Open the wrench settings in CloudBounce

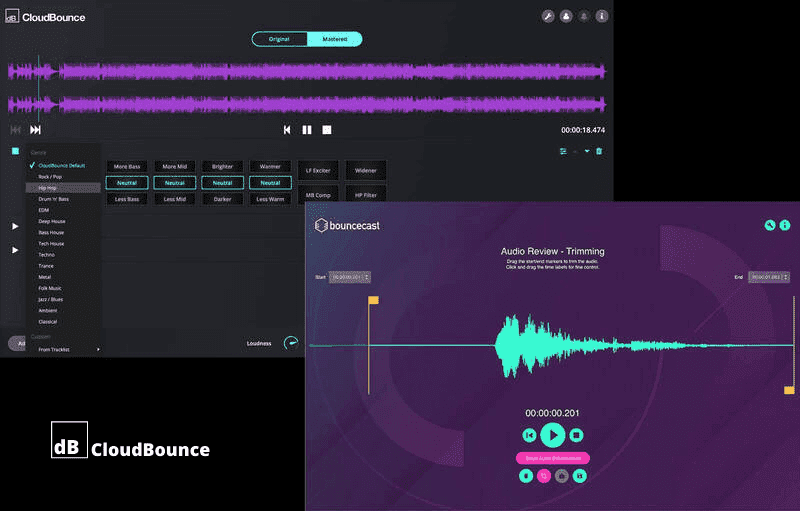[x=548, y=16]
